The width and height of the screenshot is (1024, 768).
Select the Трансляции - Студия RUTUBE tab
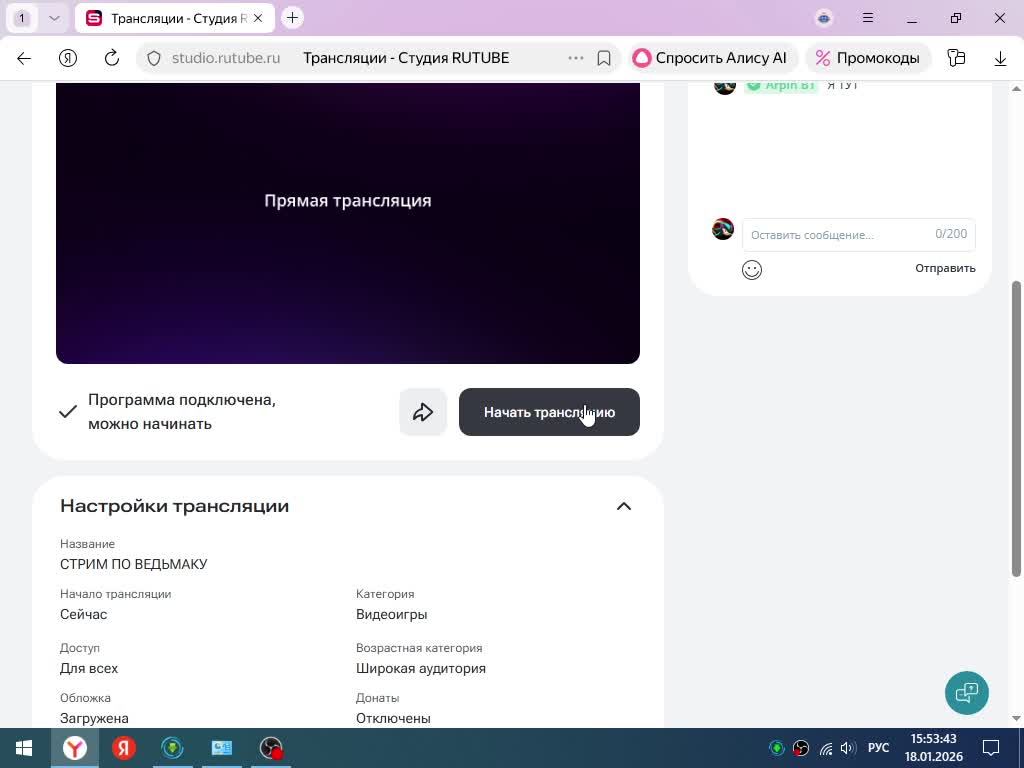pos(174,18)
